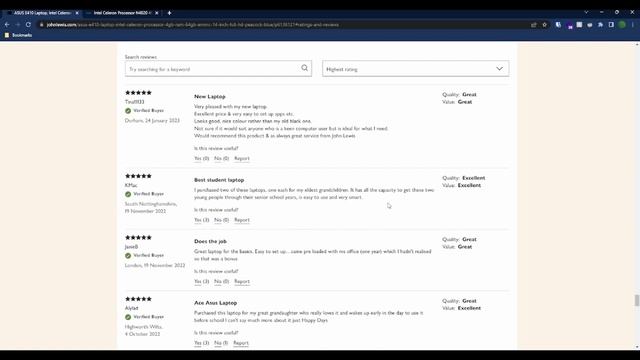Vote Yes on Does the job review
640x360 pixels.
(201, 282)
